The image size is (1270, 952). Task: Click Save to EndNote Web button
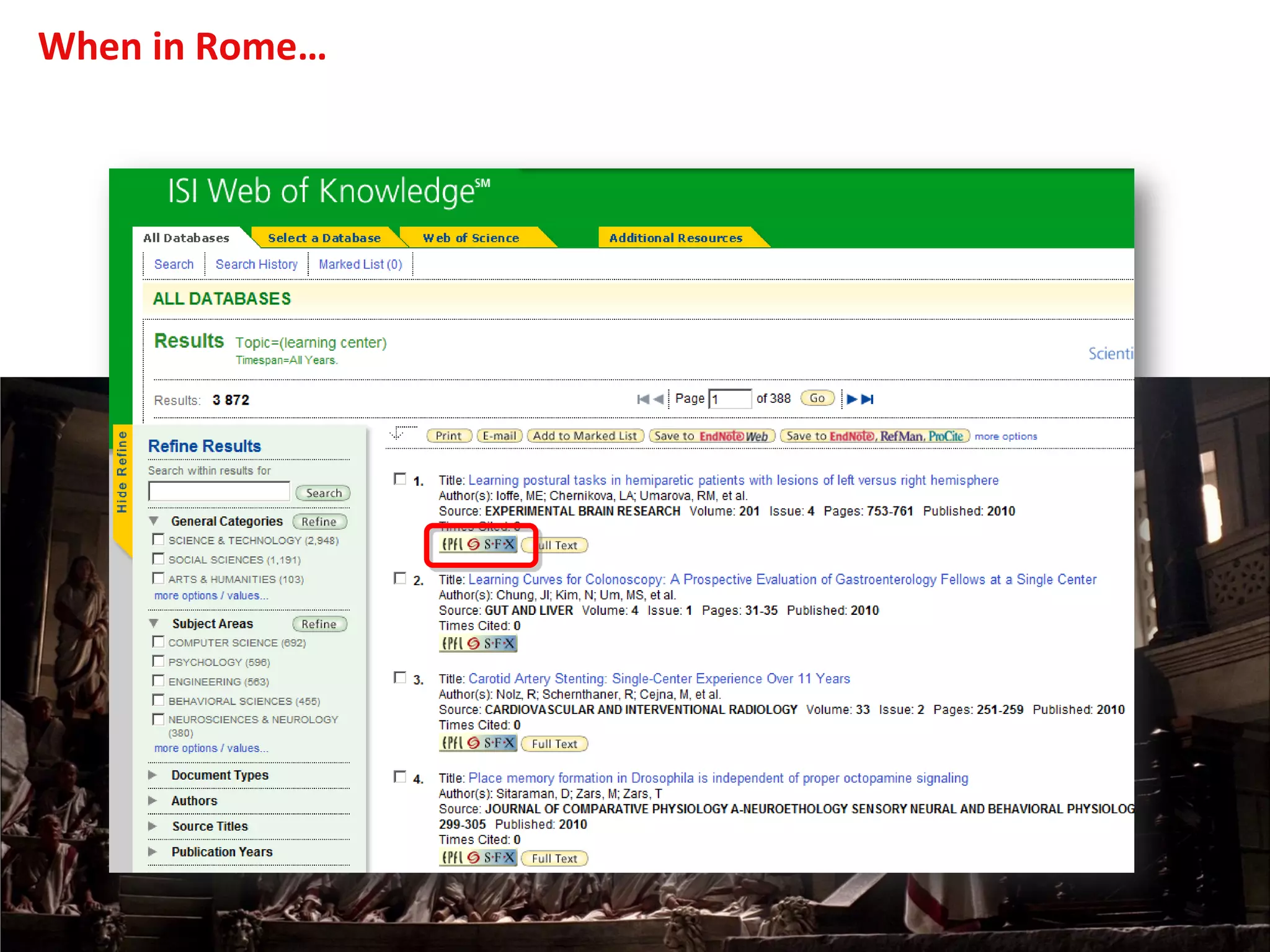click(711, 436)
